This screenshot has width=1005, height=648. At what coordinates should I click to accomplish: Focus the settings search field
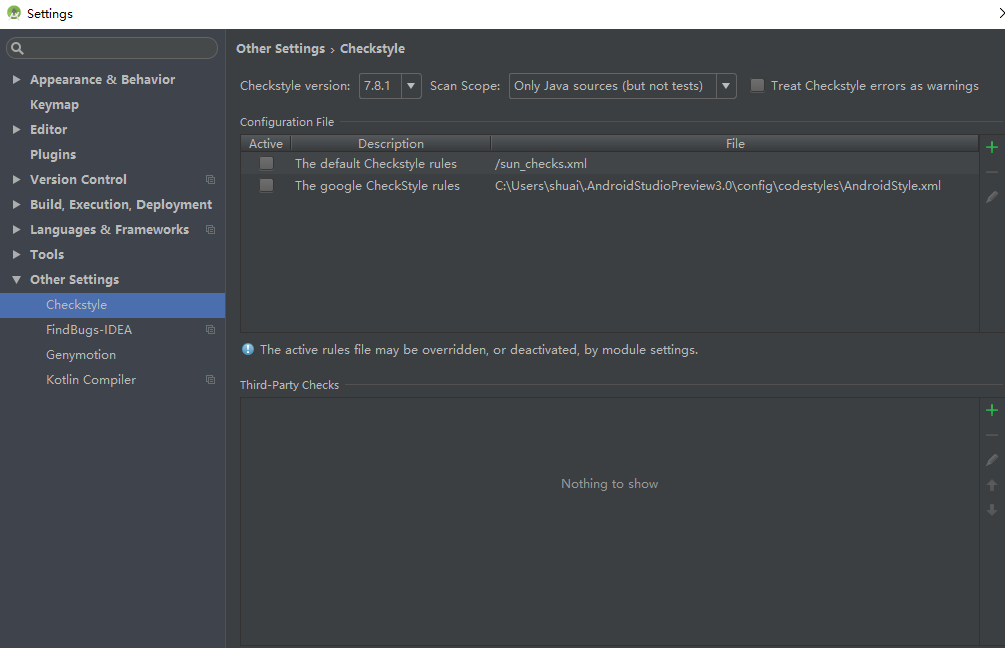(x=112, y=48)
